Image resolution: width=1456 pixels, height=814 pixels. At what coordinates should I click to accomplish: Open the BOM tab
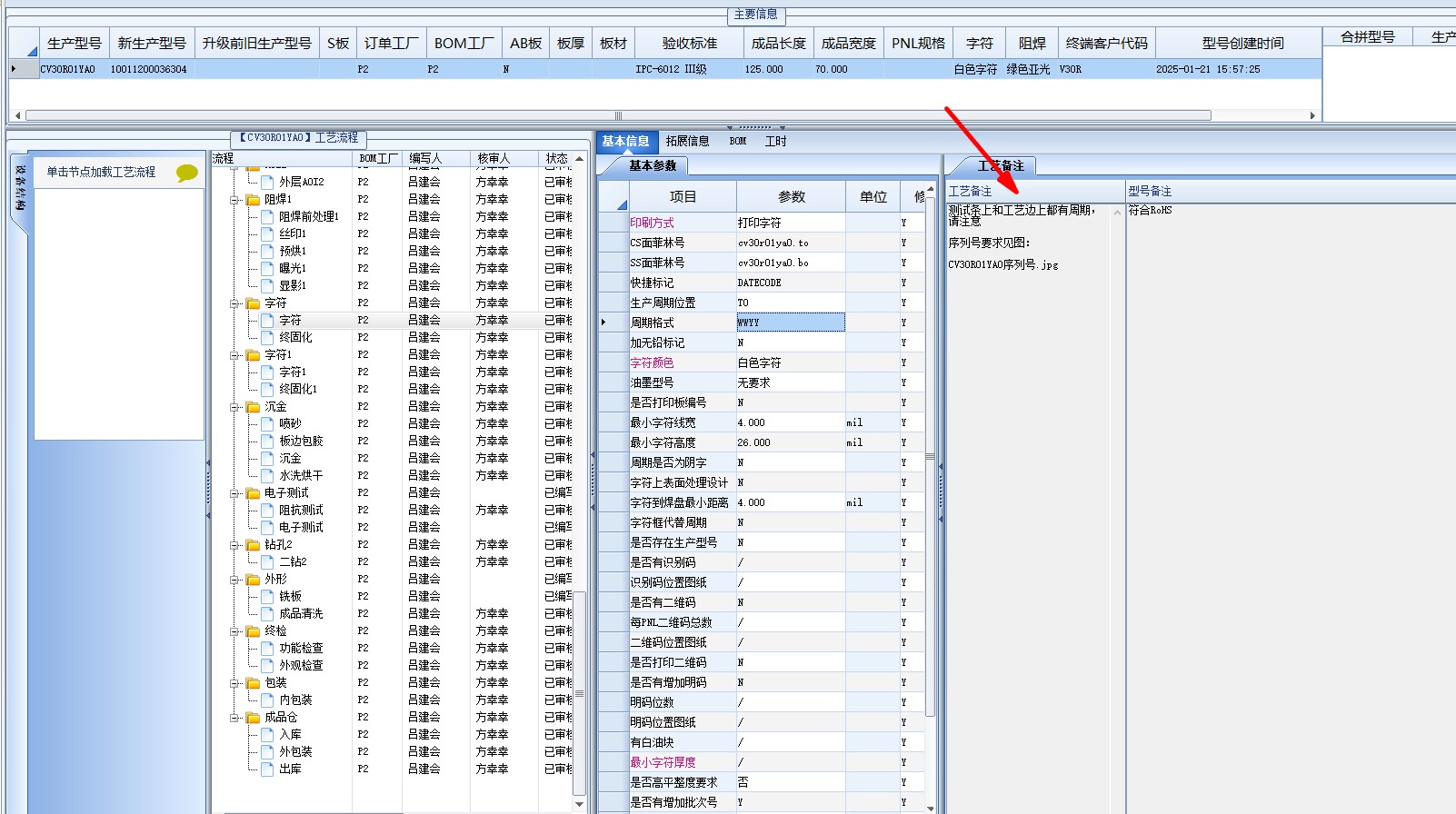point(738,141)
